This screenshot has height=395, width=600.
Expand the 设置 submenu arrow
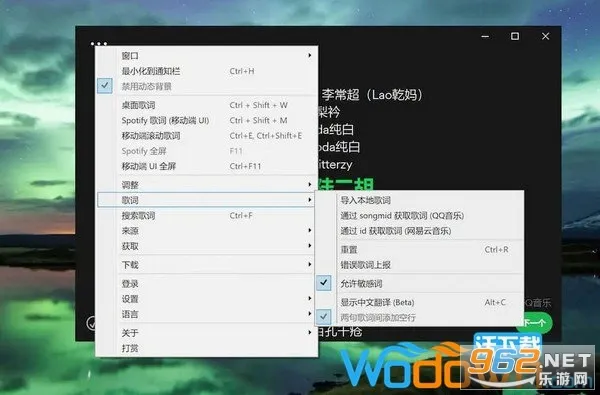[310, 299]
